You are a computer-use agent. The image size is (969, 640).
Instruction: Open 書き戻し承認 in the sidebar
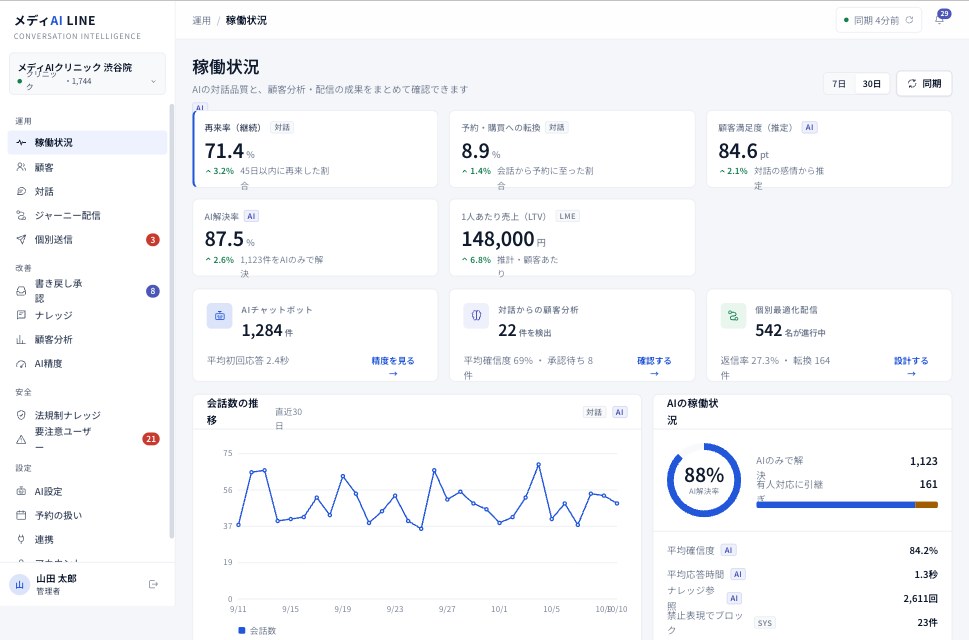tap(87, 291)
